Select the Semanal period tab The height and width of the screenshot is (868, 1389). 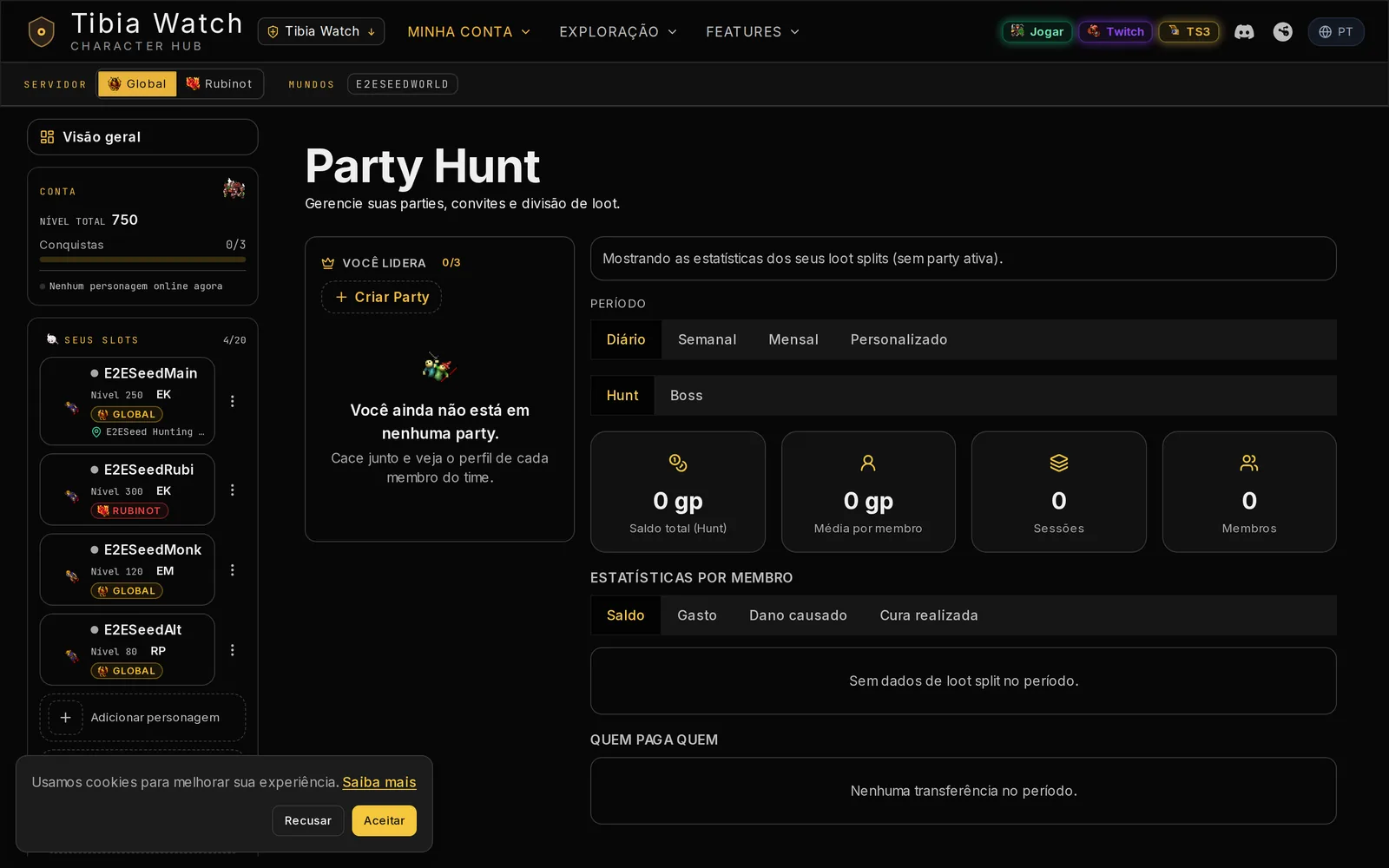pos(707,339)
